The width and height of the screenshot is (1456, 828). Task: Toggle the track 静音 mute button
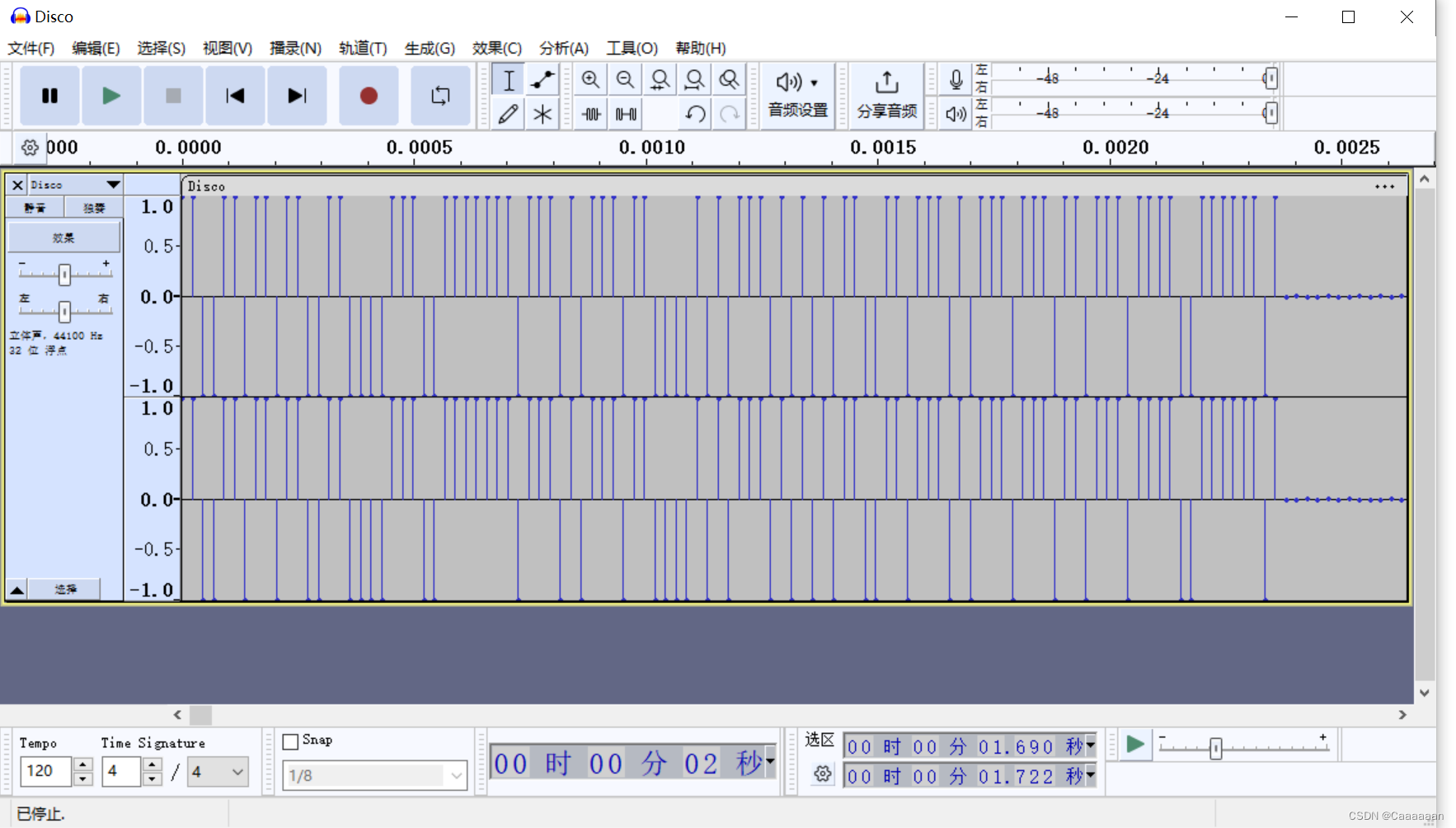point(35,208)
